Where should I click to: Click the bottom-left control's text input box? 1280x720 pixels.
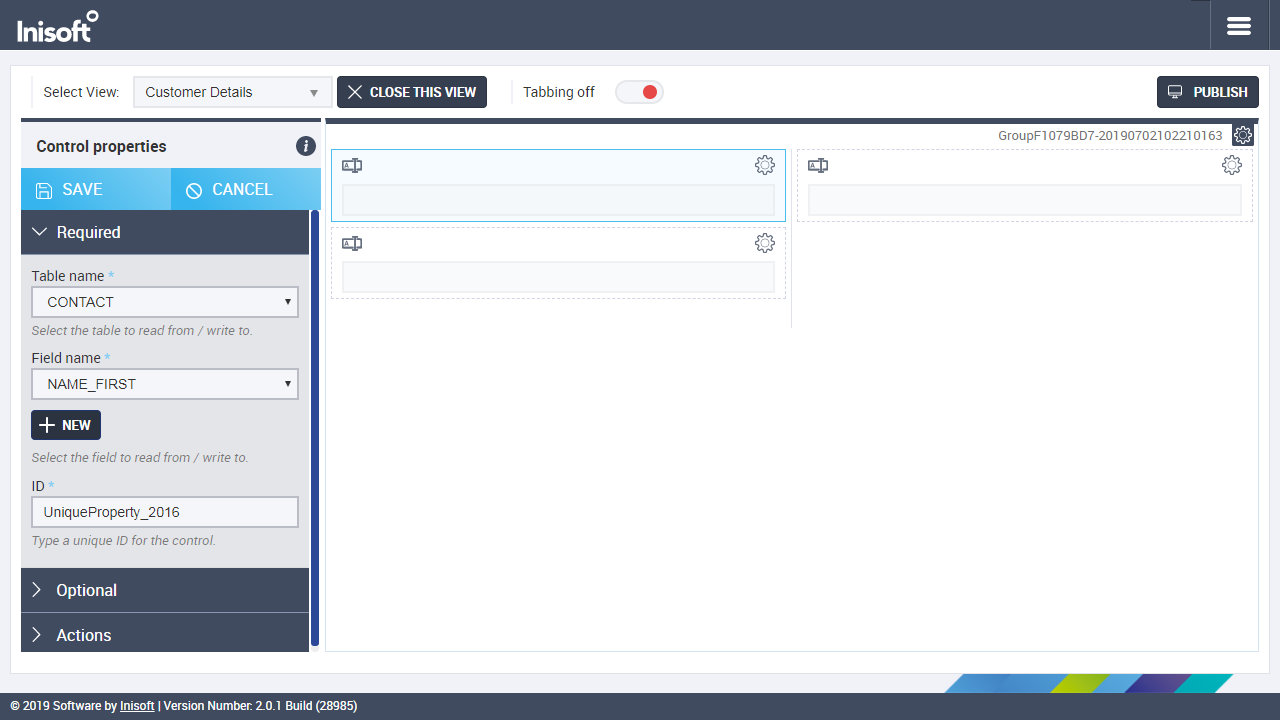point(558,277)
